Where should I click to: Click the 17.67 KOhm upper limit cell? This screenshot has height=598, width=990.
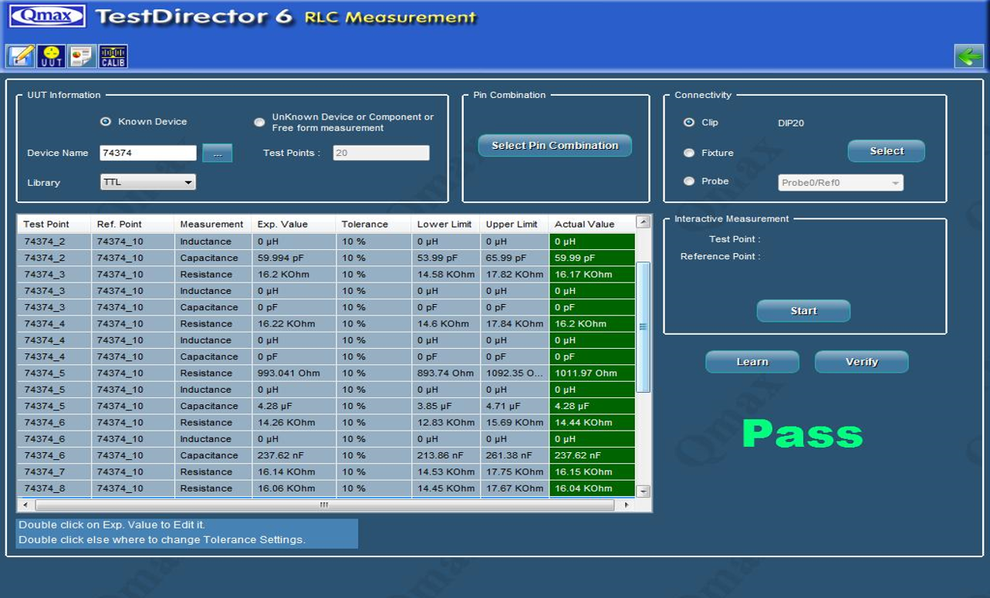tap(515, 488)
